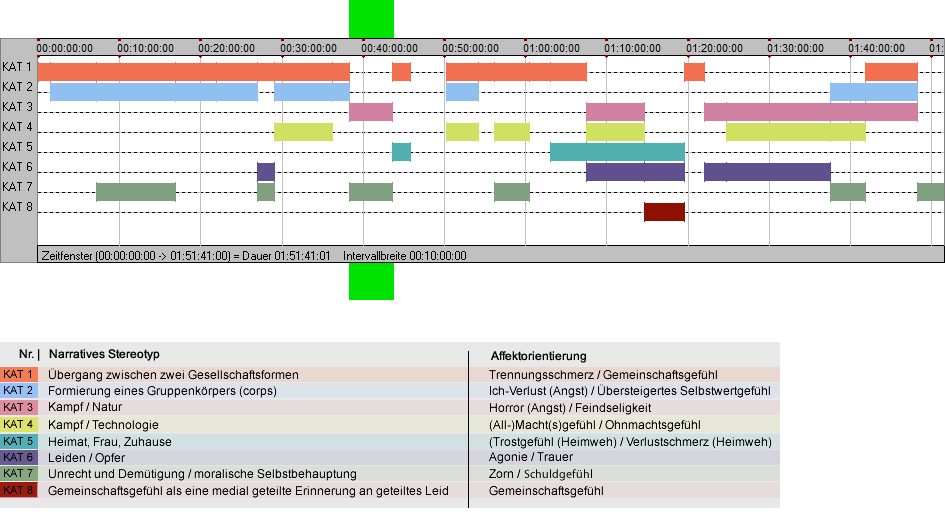Click the longest blue KAT 2 segment
The width and height of the screenshot is (945, 530).
(154, 92)
